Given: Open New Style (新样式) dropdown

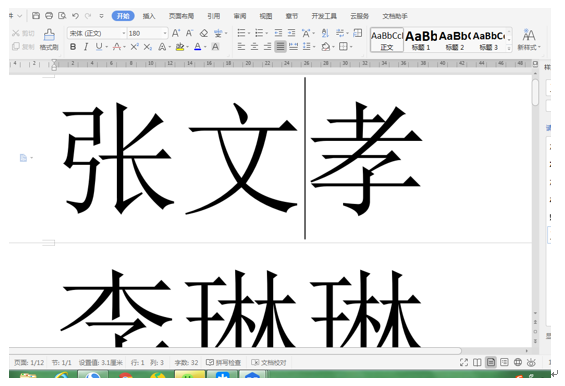Looking at the screenshot, I should tap(529, 47).
